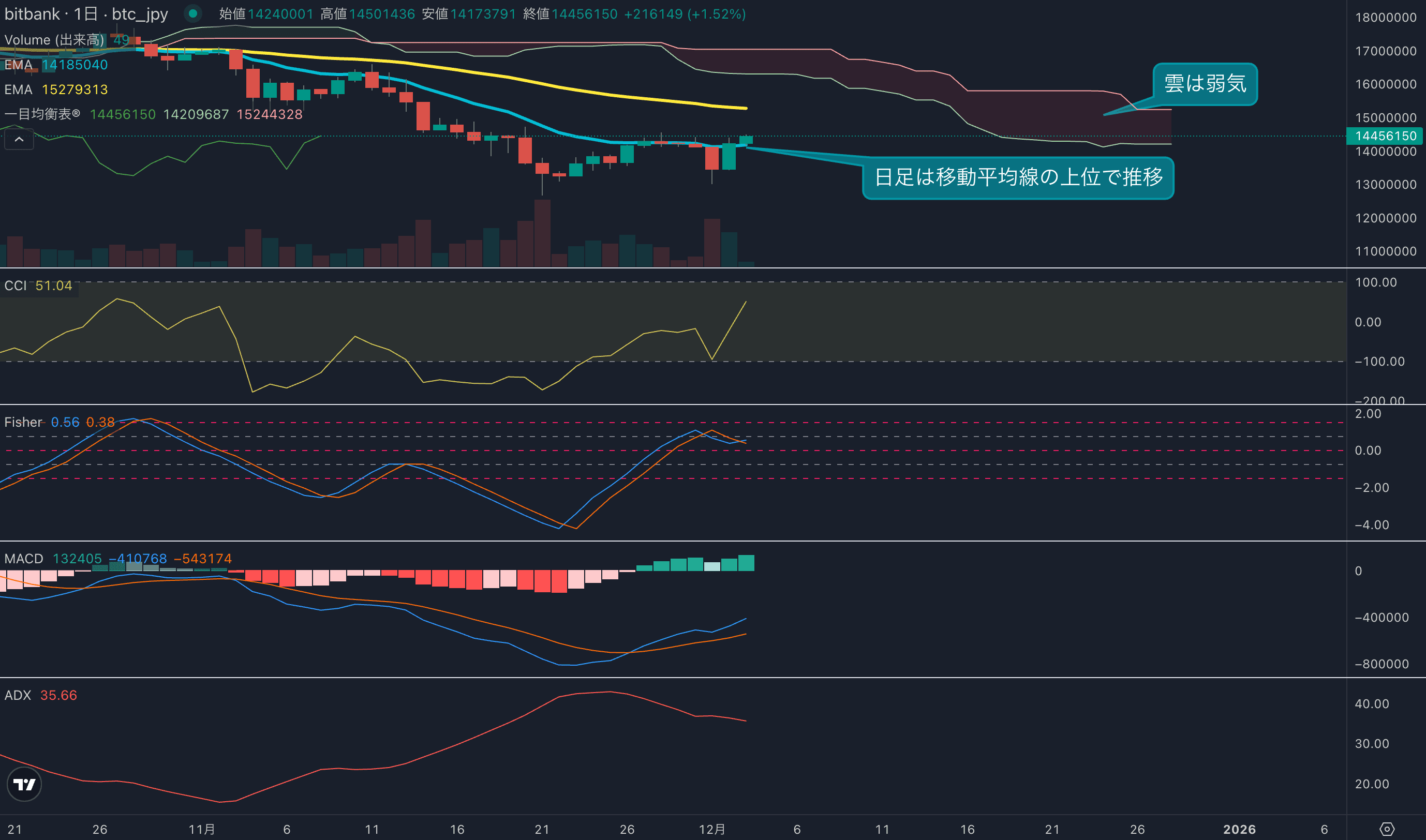The image size is (1426, 840).
Task: Click the ADX indicator label
Action: coord(18,695)
